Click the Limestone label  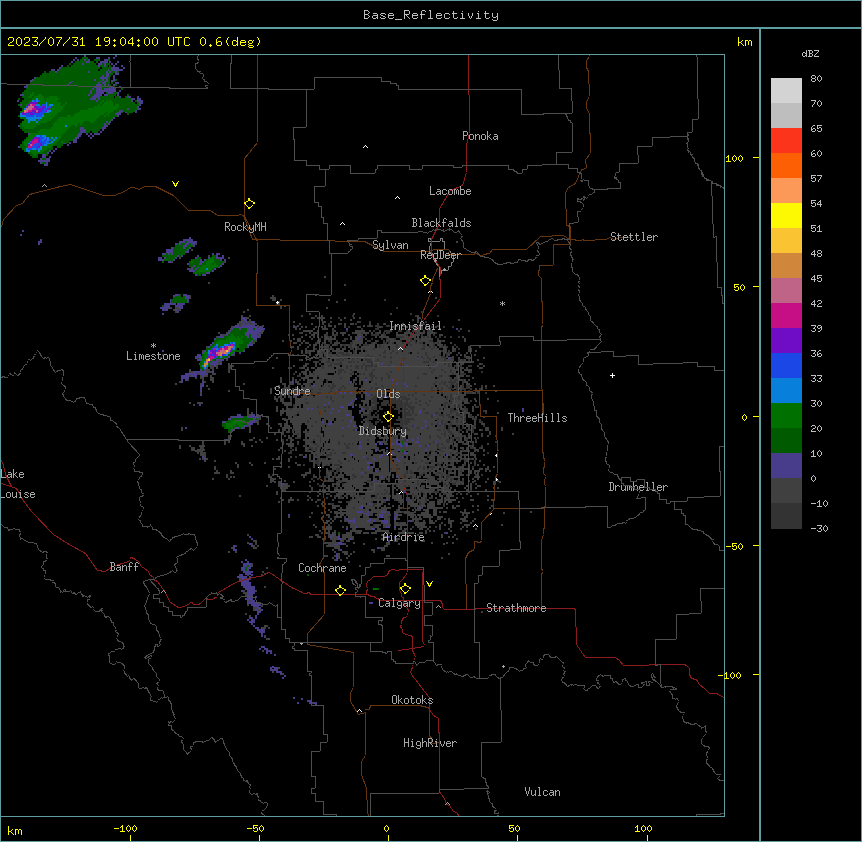click(x=153, y=356)
